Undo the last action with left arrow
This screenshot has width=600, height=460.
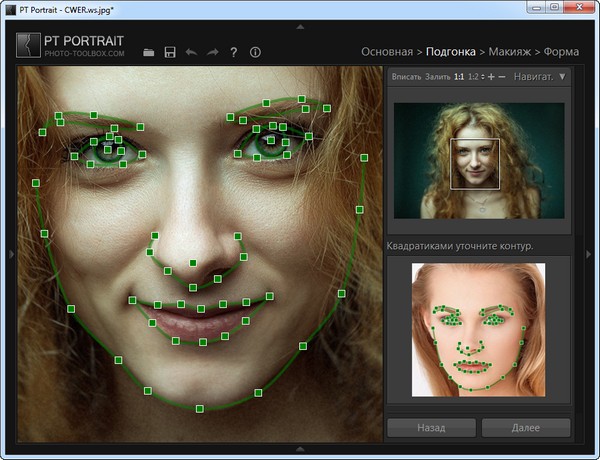point(191,52)
